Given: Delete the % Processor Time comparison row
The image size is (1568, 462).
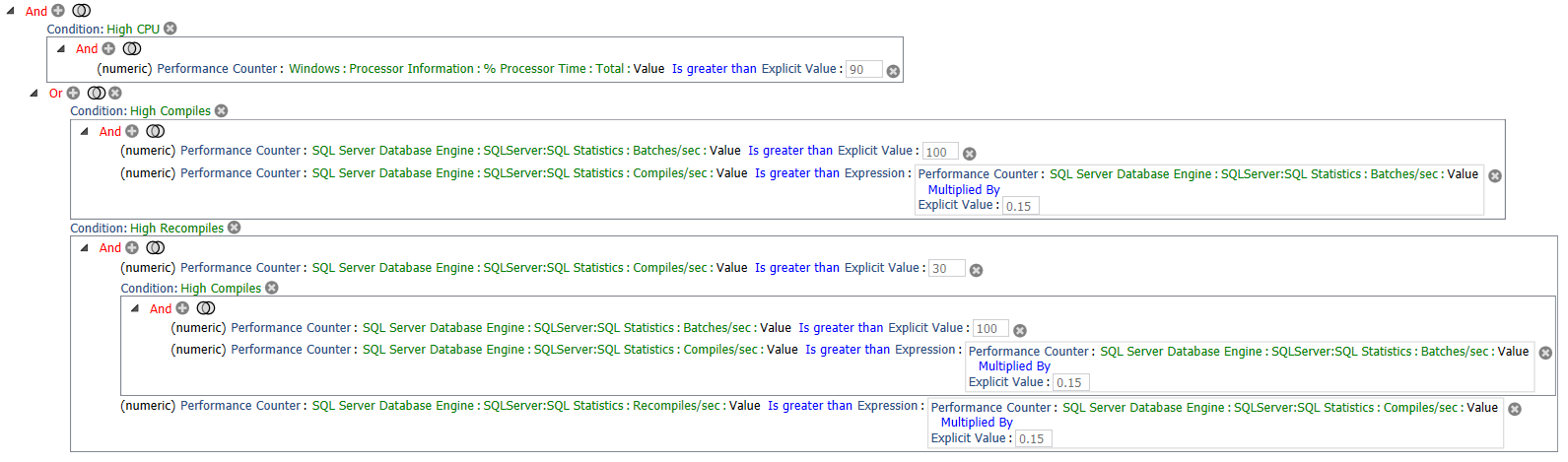Looking at the screenshot, I should tap(893, 71).
